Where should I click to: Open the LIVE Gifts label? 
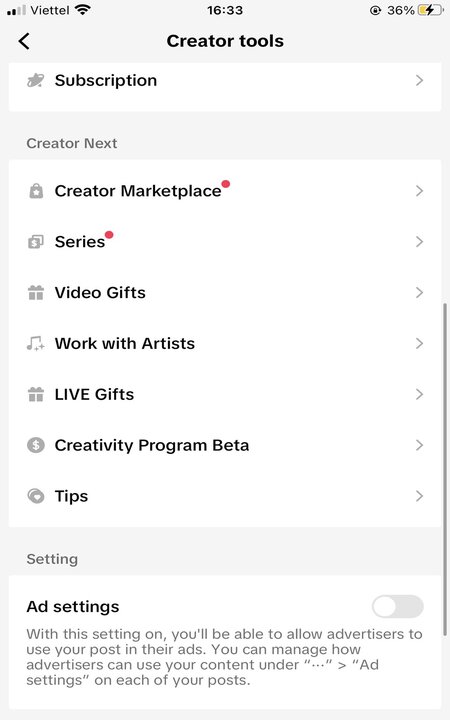(95, 394)
